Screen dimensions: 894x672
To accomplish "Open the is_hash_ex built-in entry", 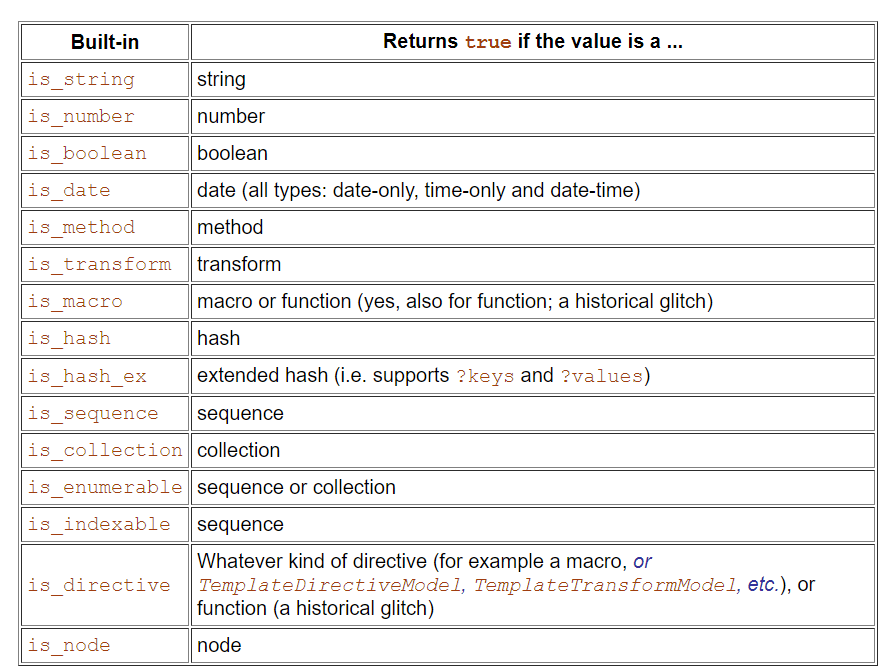I will (86, 376).
